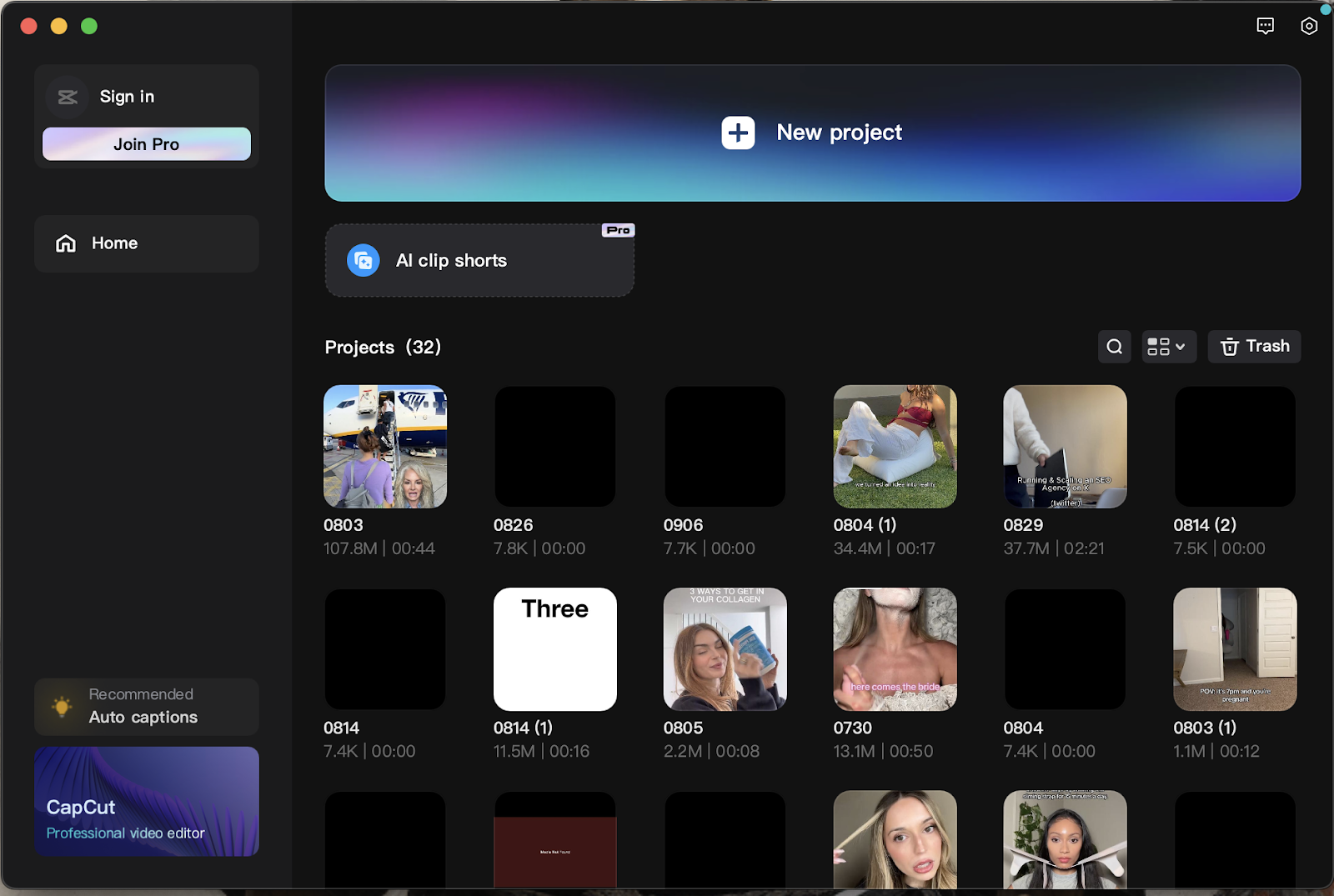Click the feedback speech bubble icon

(x=1266, y=26)
